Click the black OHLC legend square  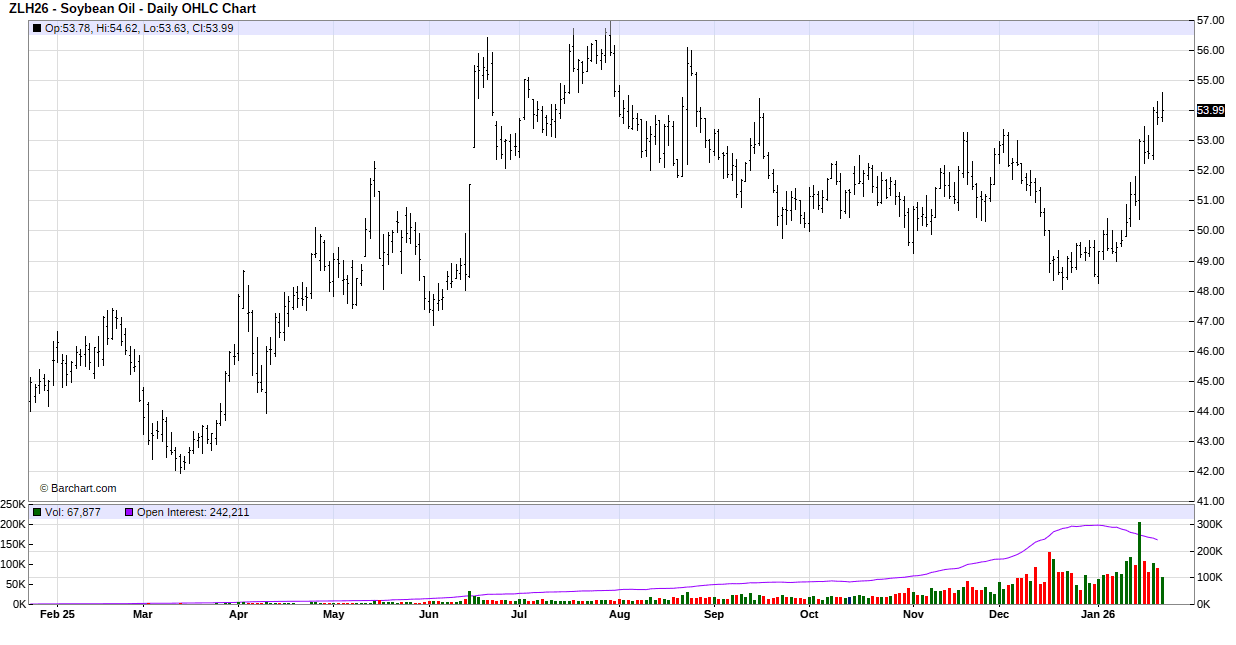37,28
